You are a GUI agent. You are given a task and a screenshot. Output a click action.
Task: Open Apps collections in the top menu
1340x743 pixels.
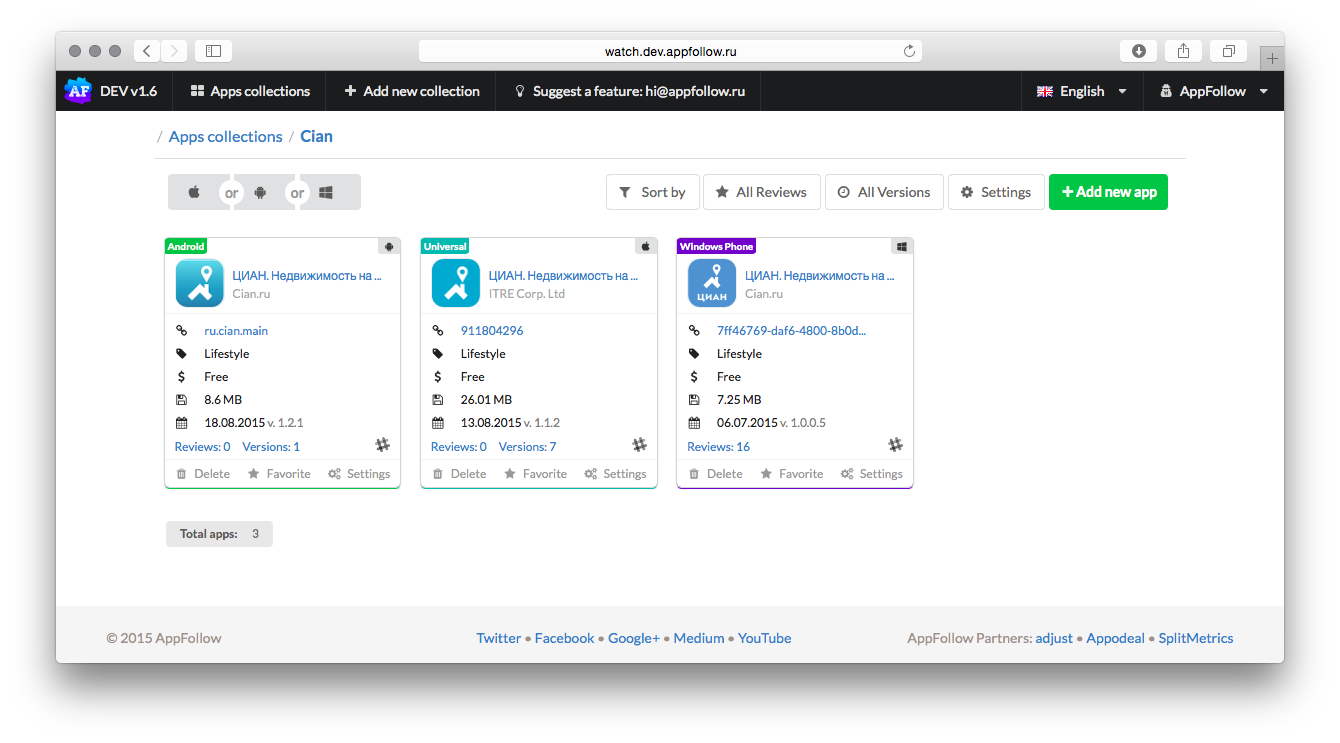coord(250,91)
